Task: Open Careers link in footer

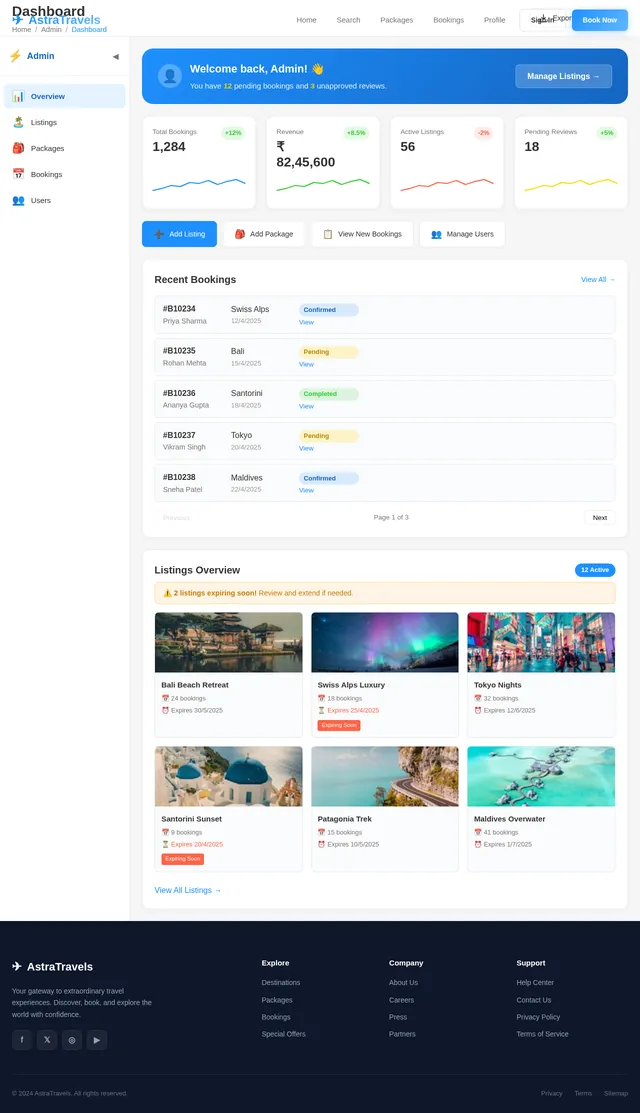Action: (x=402, y=1000)
